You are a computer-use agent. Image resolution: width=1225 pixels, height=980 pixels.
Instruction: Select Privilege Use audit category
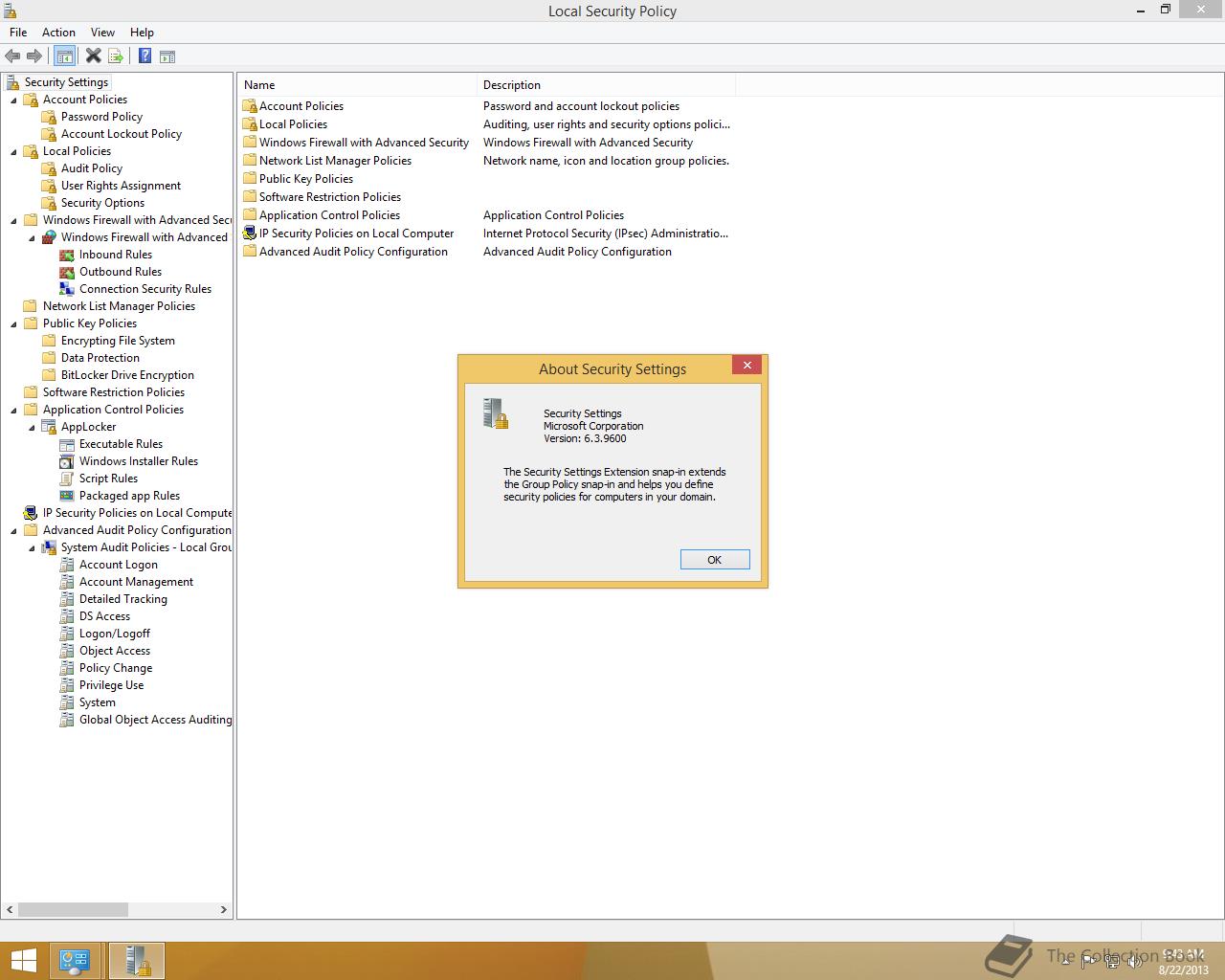pyautogui.click(x=111, y=685)
